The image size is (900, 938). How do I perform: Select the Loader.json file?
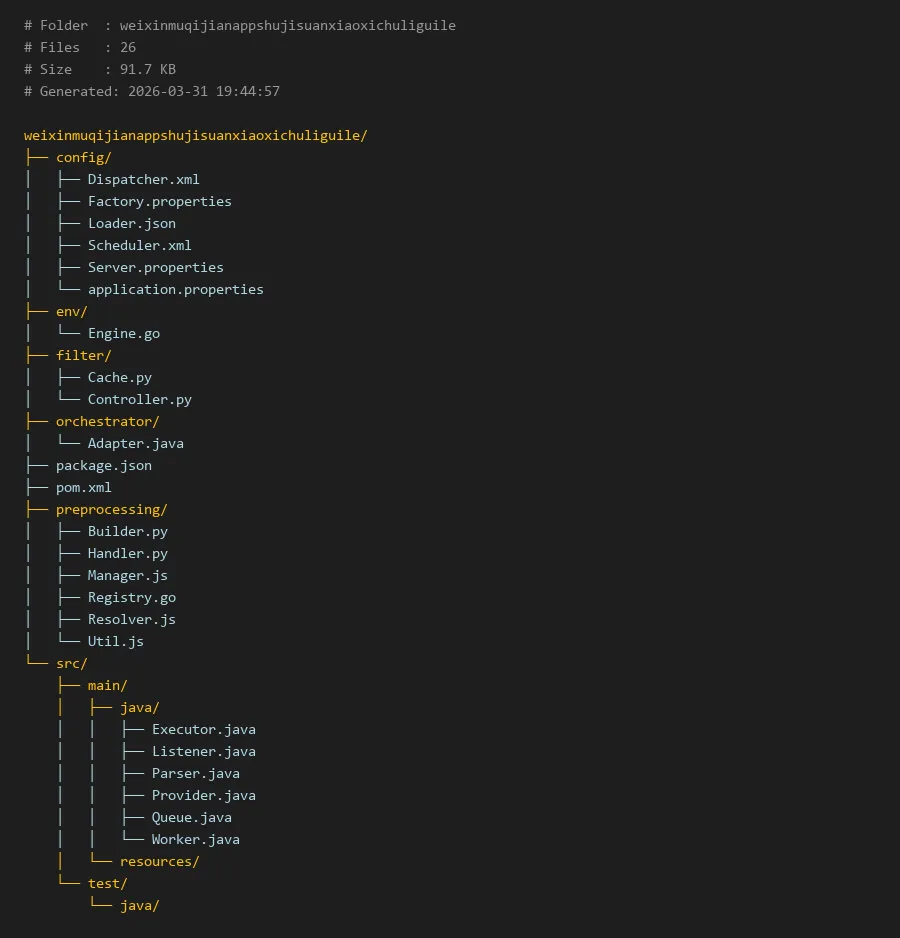(x=131, y=223)
